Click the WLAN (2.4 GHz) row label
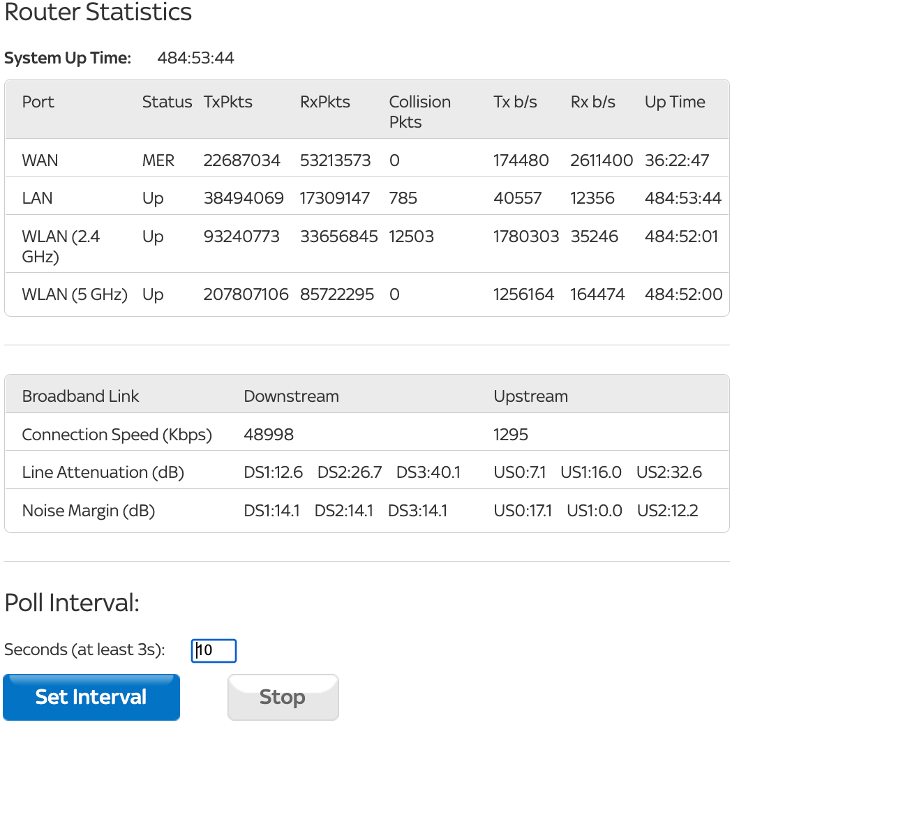Viewport: 904px width, 840px height. pos(61,246)
